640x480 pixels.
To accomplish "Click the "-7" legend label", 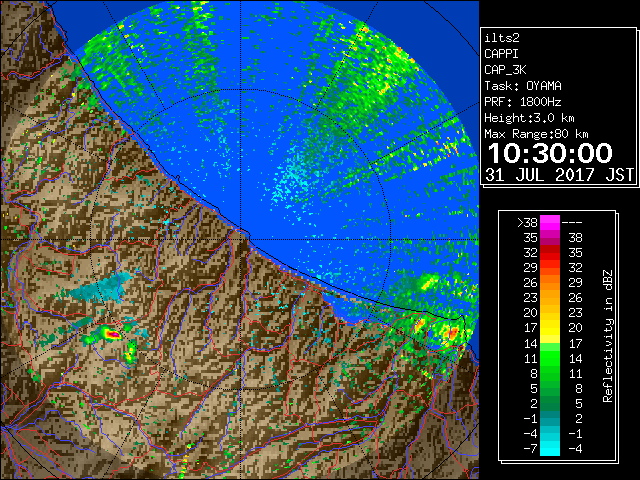I will (530, 448).
